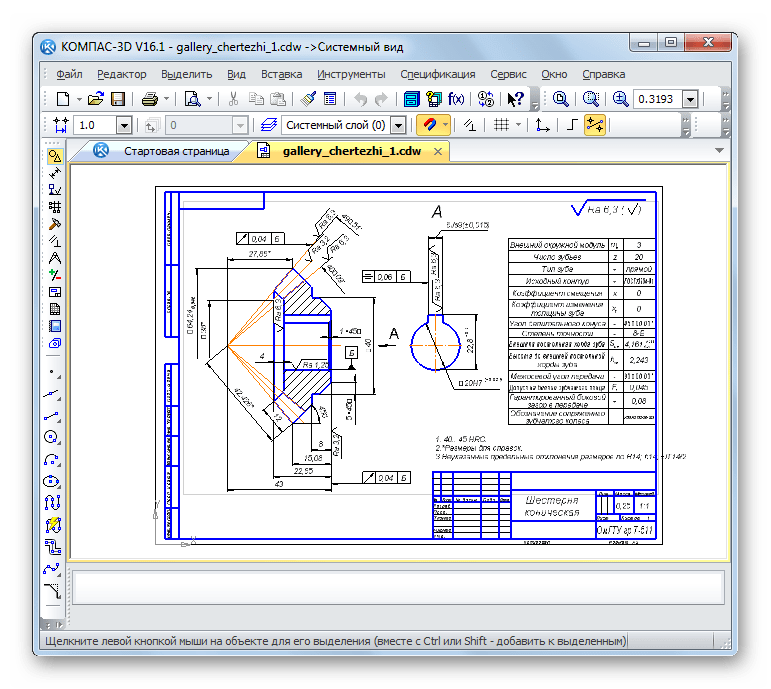Save the drawing with the floppy disk icon
This screenshot has height=689, width=771.
(x=118, y=99)
